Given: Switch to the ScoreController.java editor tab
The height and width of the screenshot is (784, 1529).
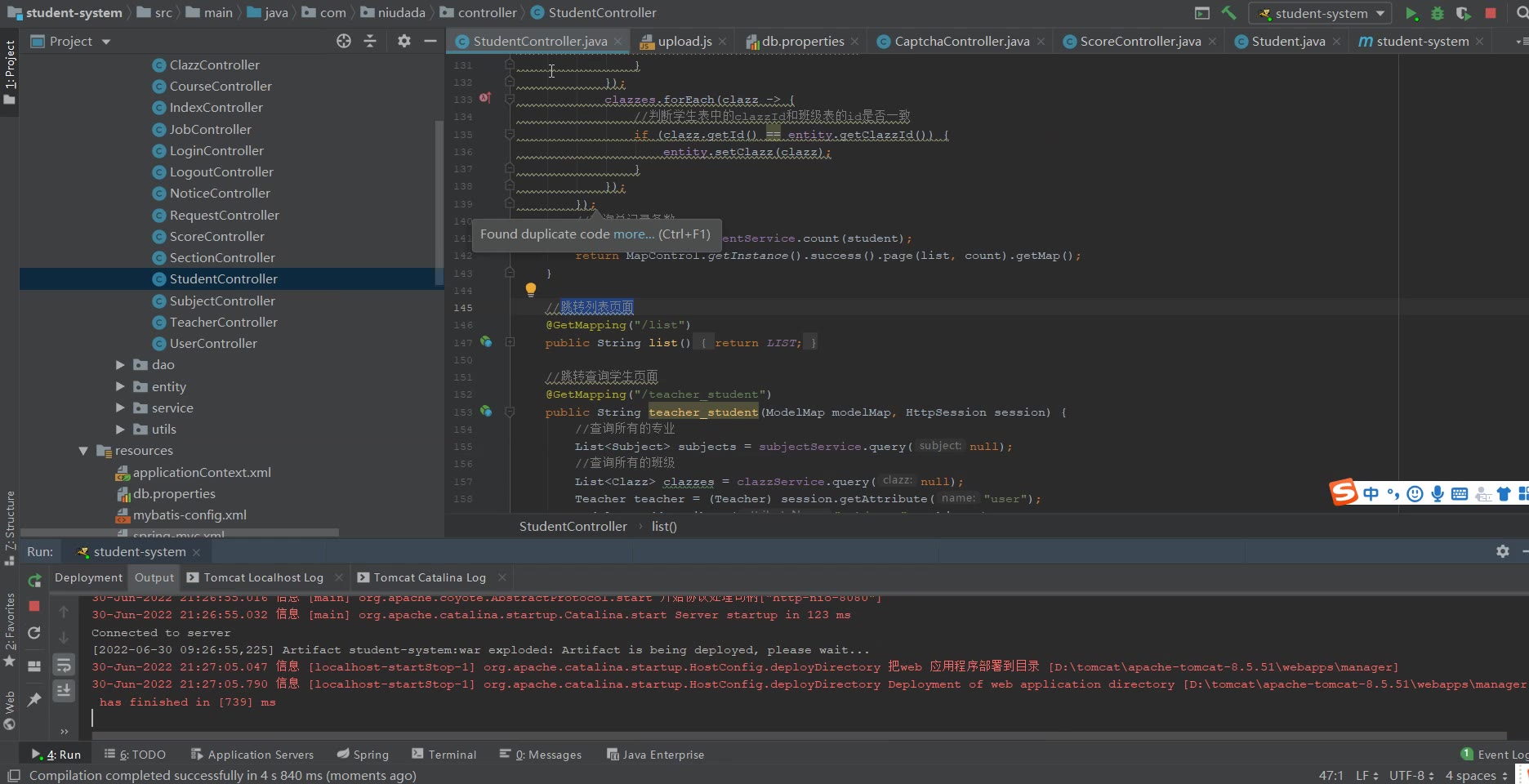Looking at the screenshot, I should pos(1140,41).
